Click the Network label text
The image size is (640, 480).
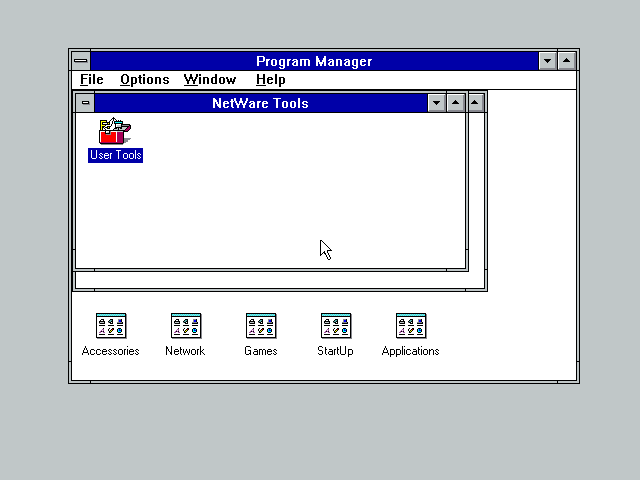[x=185, y=351]
